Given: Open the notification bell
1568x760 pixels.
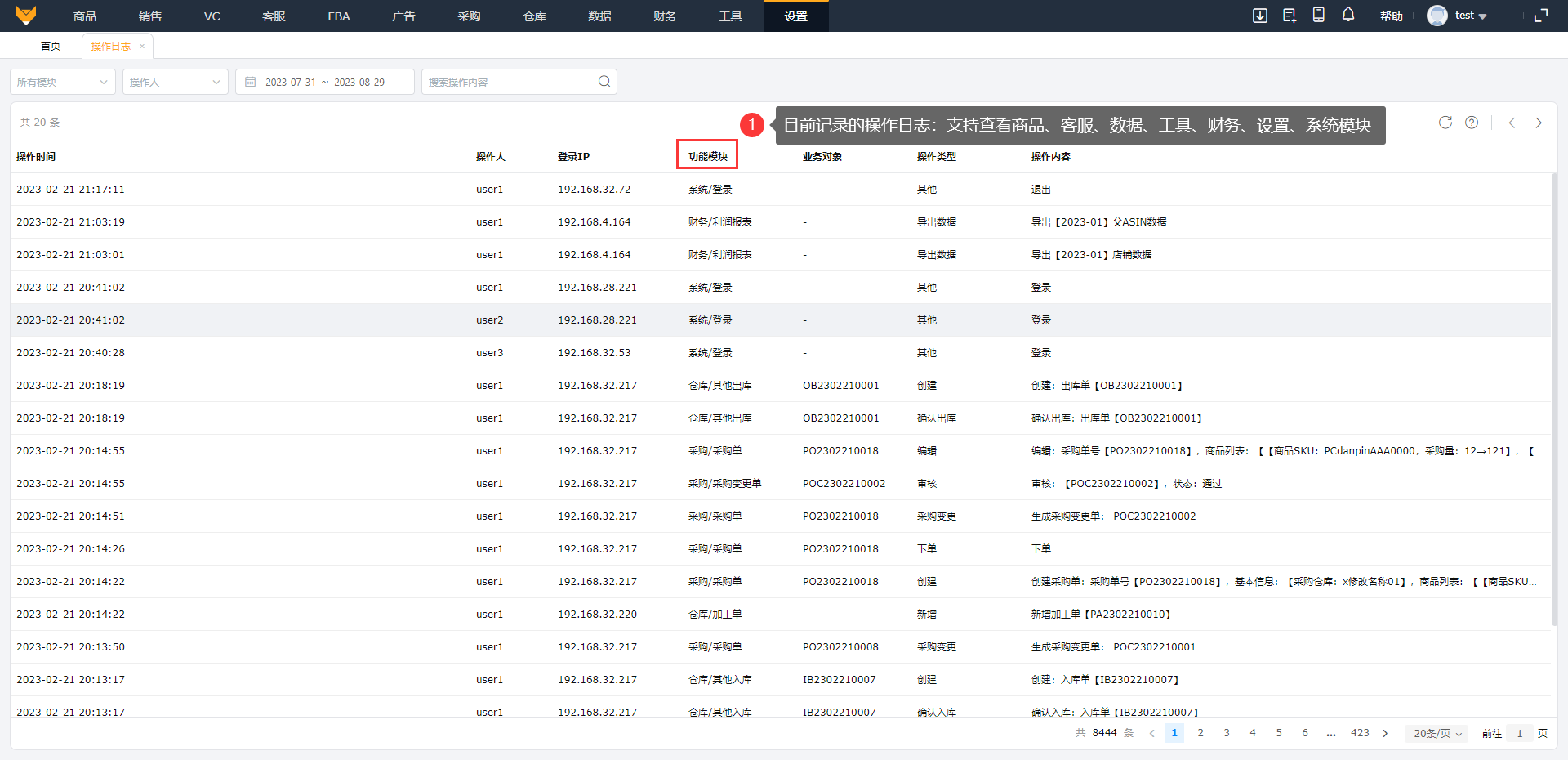Looking at the screenshot, I should [x=1348, y=16].
